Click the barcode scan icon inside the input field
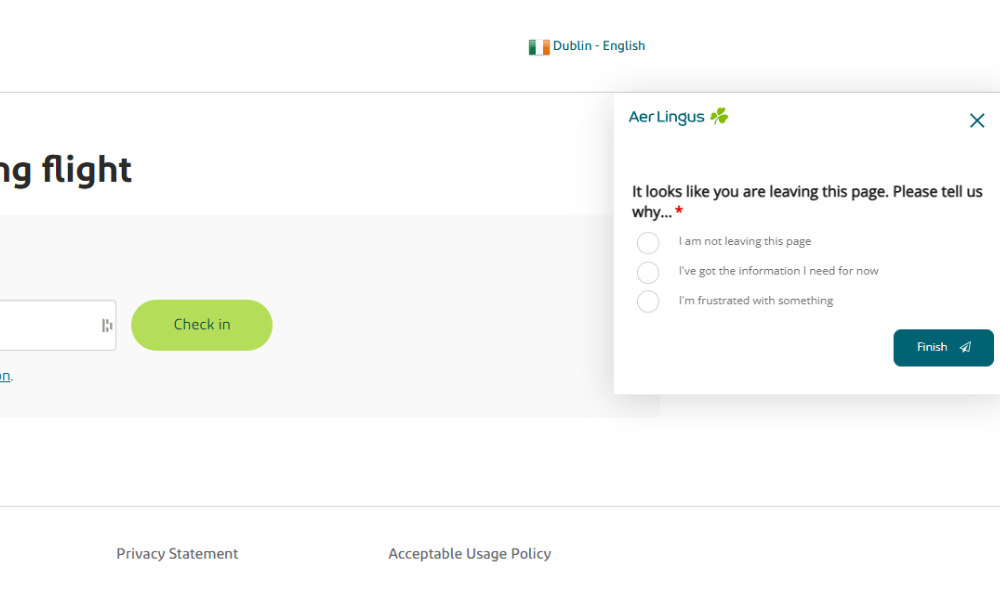 pyautogui.click(x=105, y=324)
